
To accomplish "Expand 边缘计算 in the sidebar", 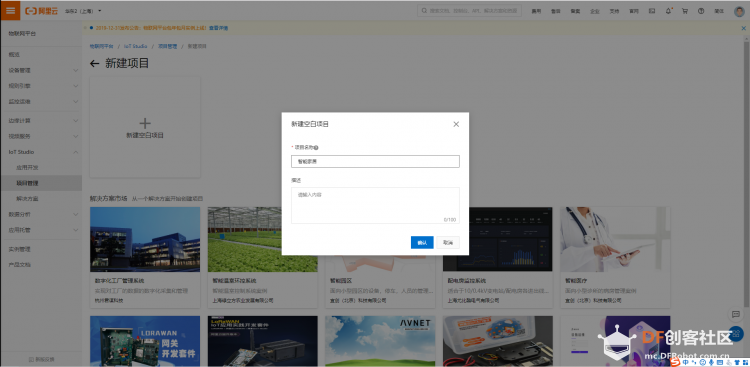I will point(41,121).
